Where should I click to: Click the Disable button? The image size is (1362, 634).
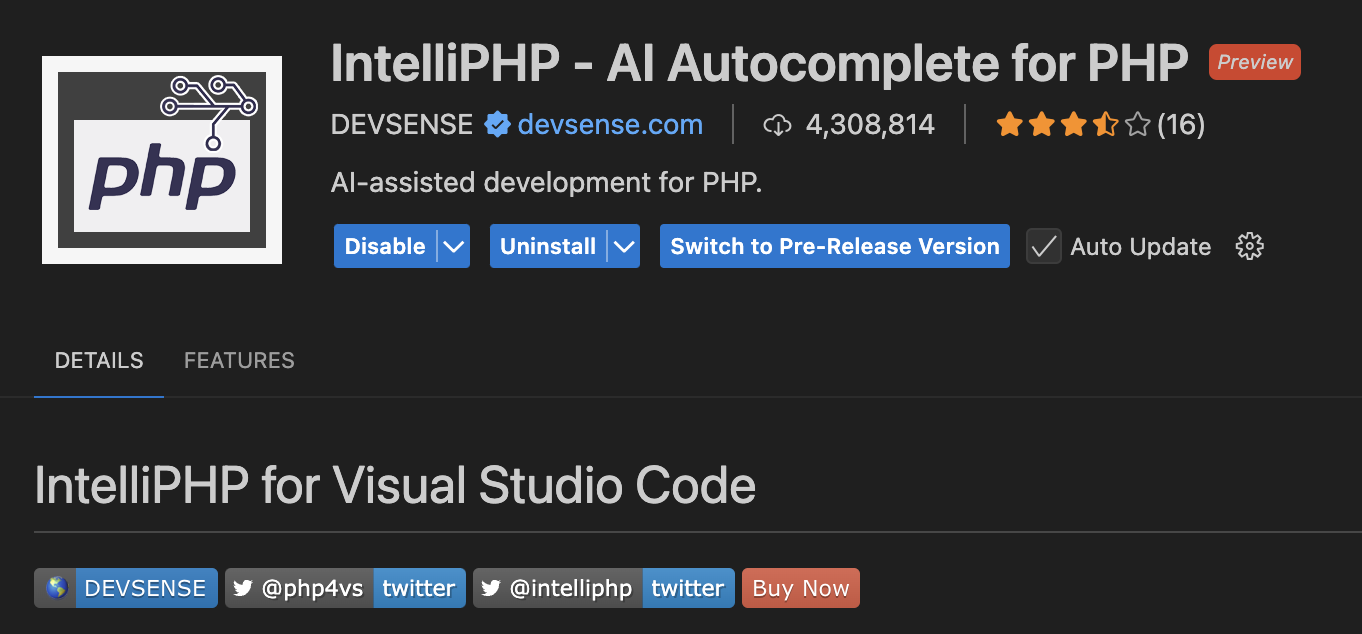[x=385, y=246]
